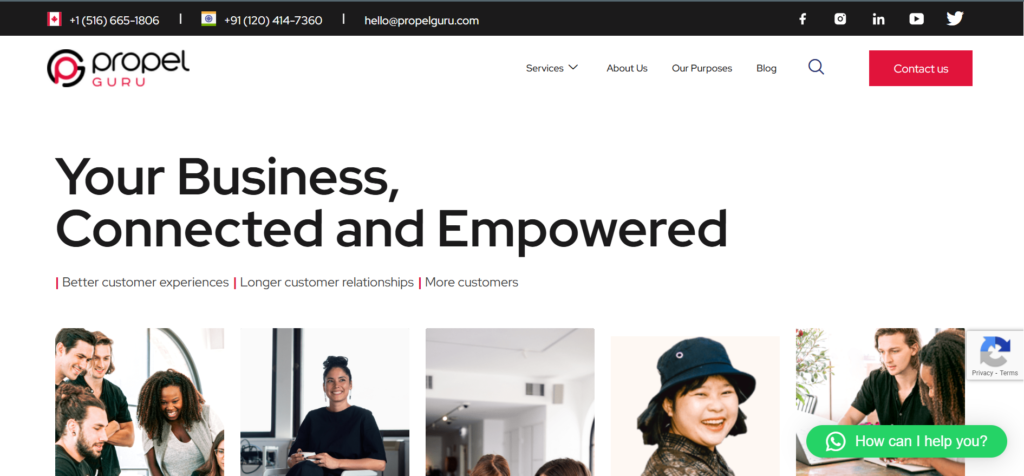The width and height of the screenshot is (1024, 476).
Task: Go to the About Us page
Action: pos(627,68)
